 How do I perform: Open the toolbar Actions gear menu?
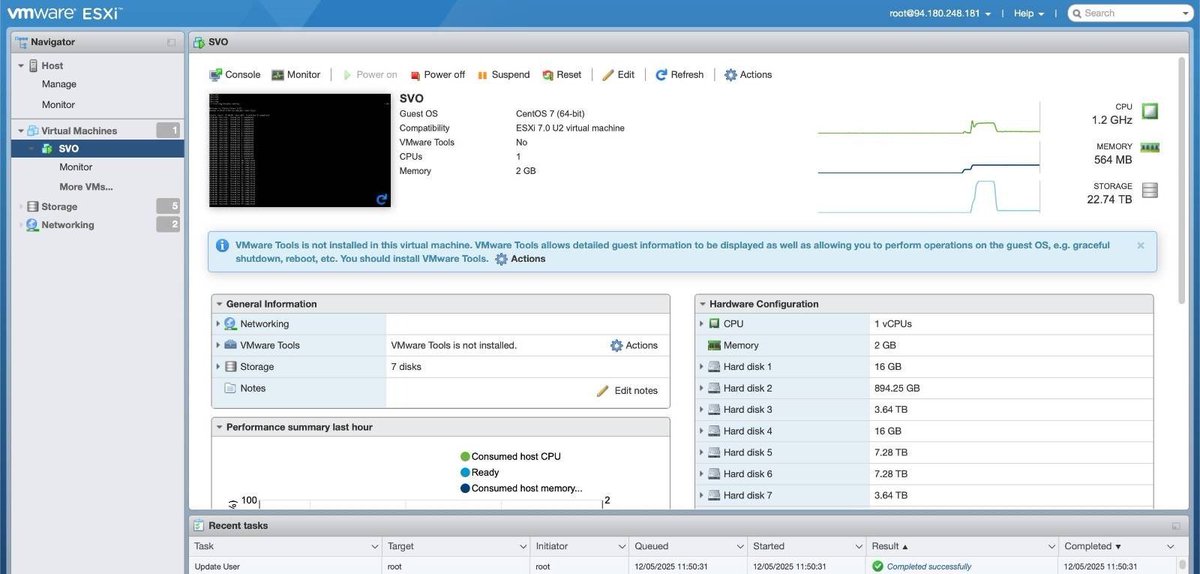(748, 75)
